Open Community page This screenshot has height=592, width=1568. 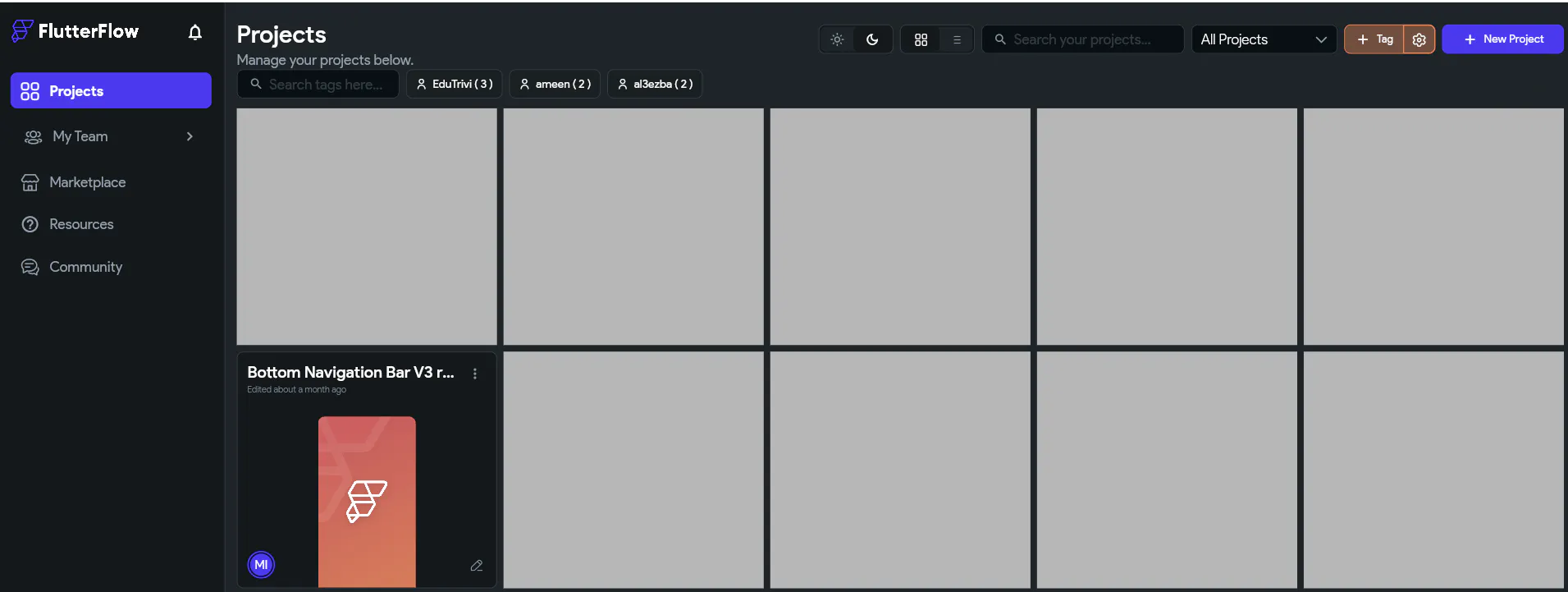111,267
